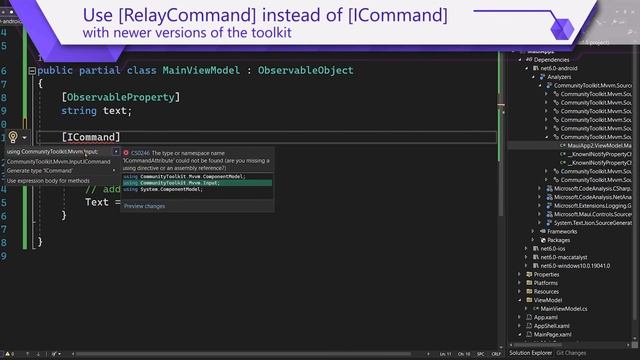Image resolution: width=640 pixels, height=360 pixels.
Task: Select MainPage.xaml file
Action: tap(552, 334)
